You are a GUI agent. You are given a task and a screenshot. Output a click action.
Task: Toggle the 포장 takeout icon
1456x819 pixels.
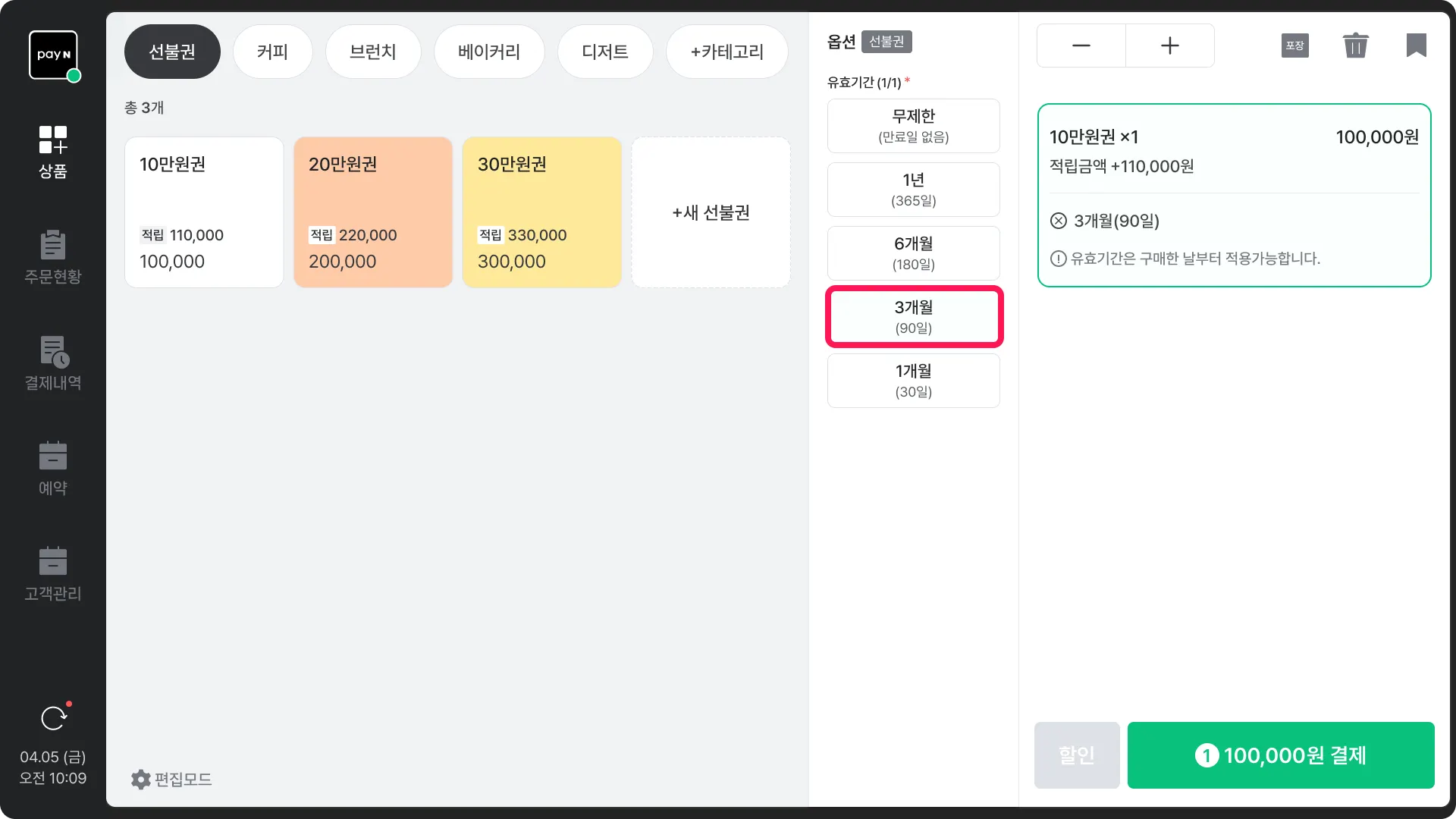(1294, 45)
